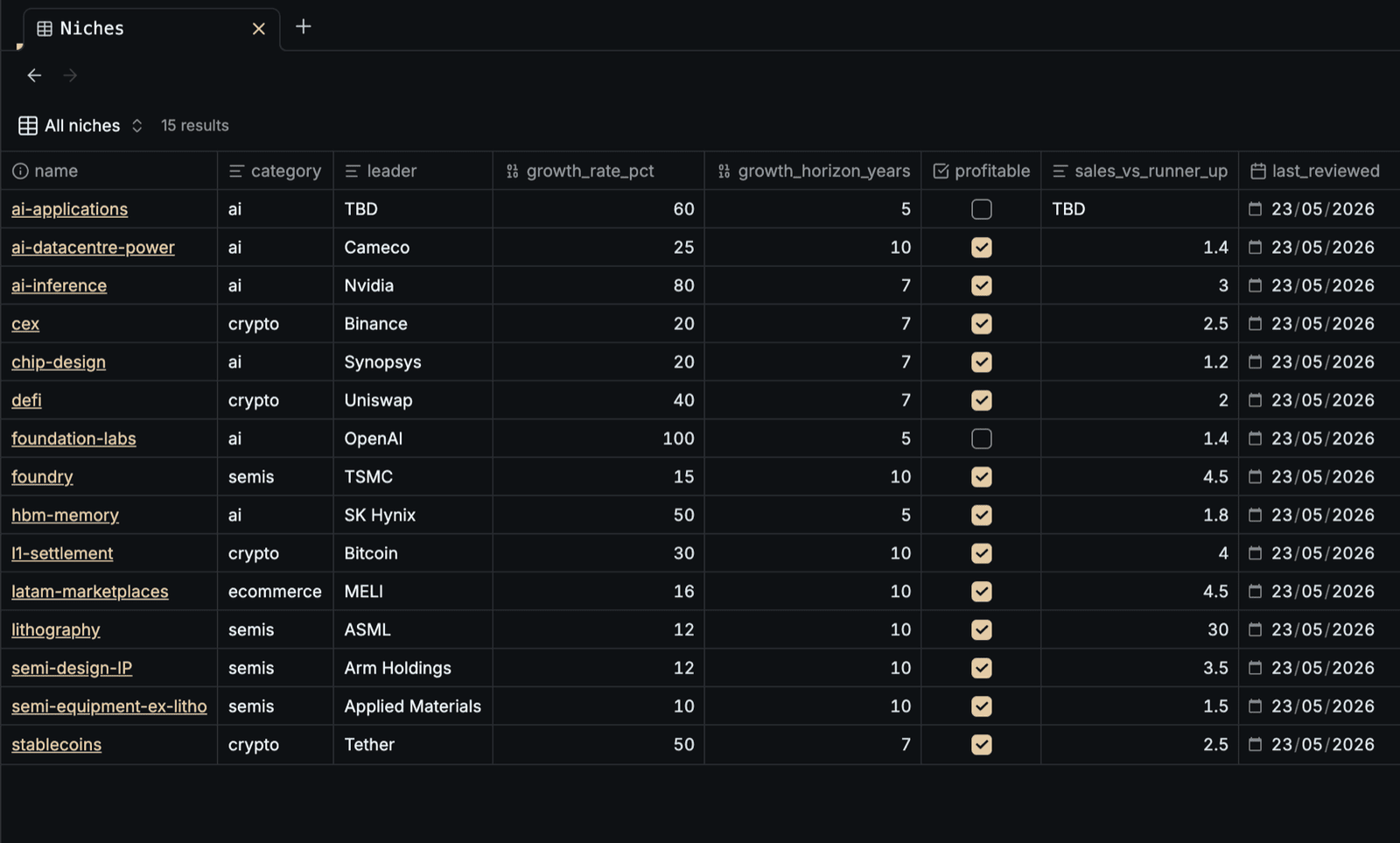Click calendar icon in l1-settlement row
The height and width of the screenshot is (843, 1400).
click(x=1255, y=553)
